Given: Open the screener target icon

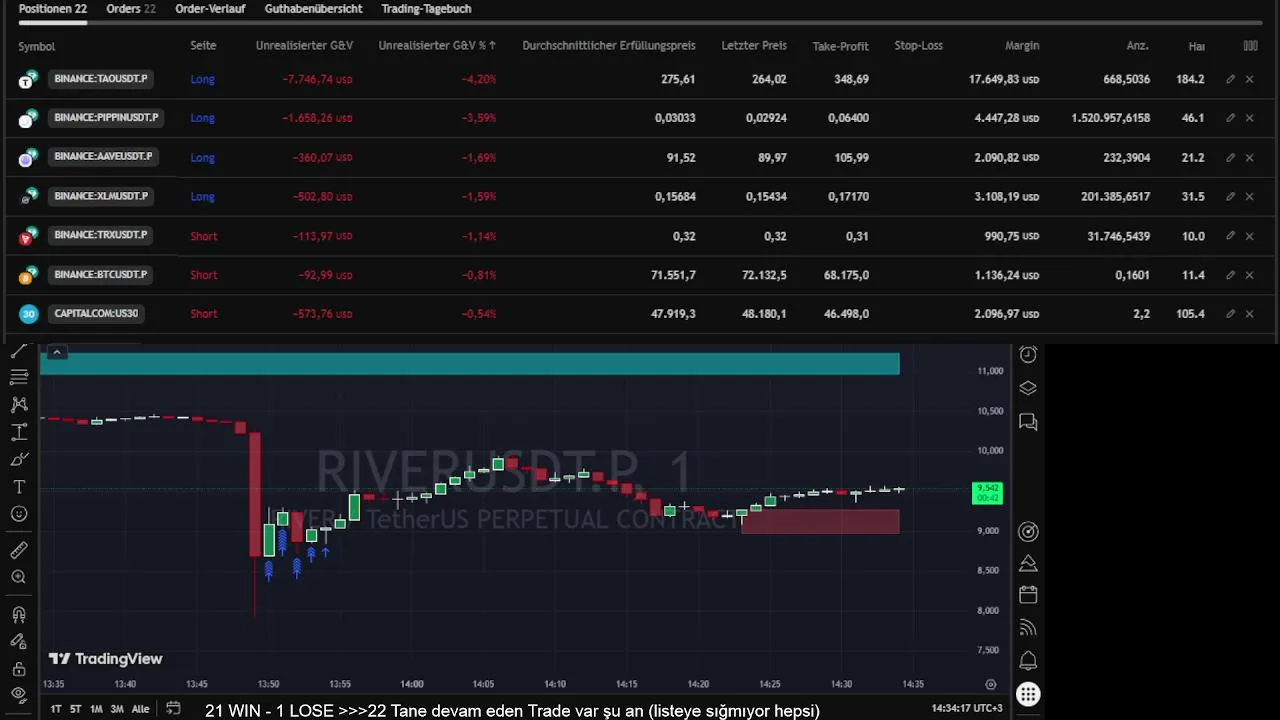Looking at the screenshot, I should coord(1028,532).
